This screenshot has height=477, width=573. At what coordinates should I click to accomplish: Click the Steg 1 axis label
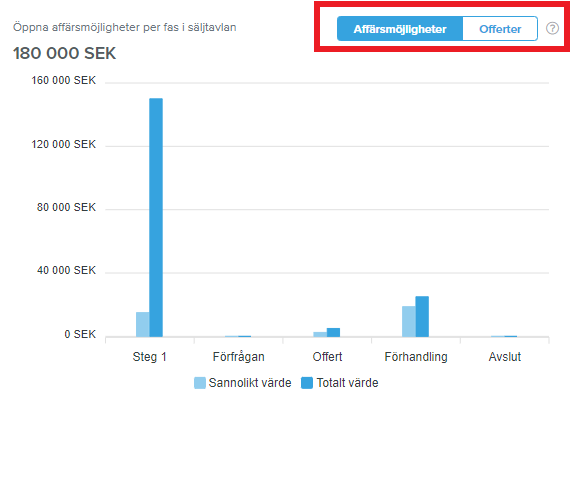point(149,357)
